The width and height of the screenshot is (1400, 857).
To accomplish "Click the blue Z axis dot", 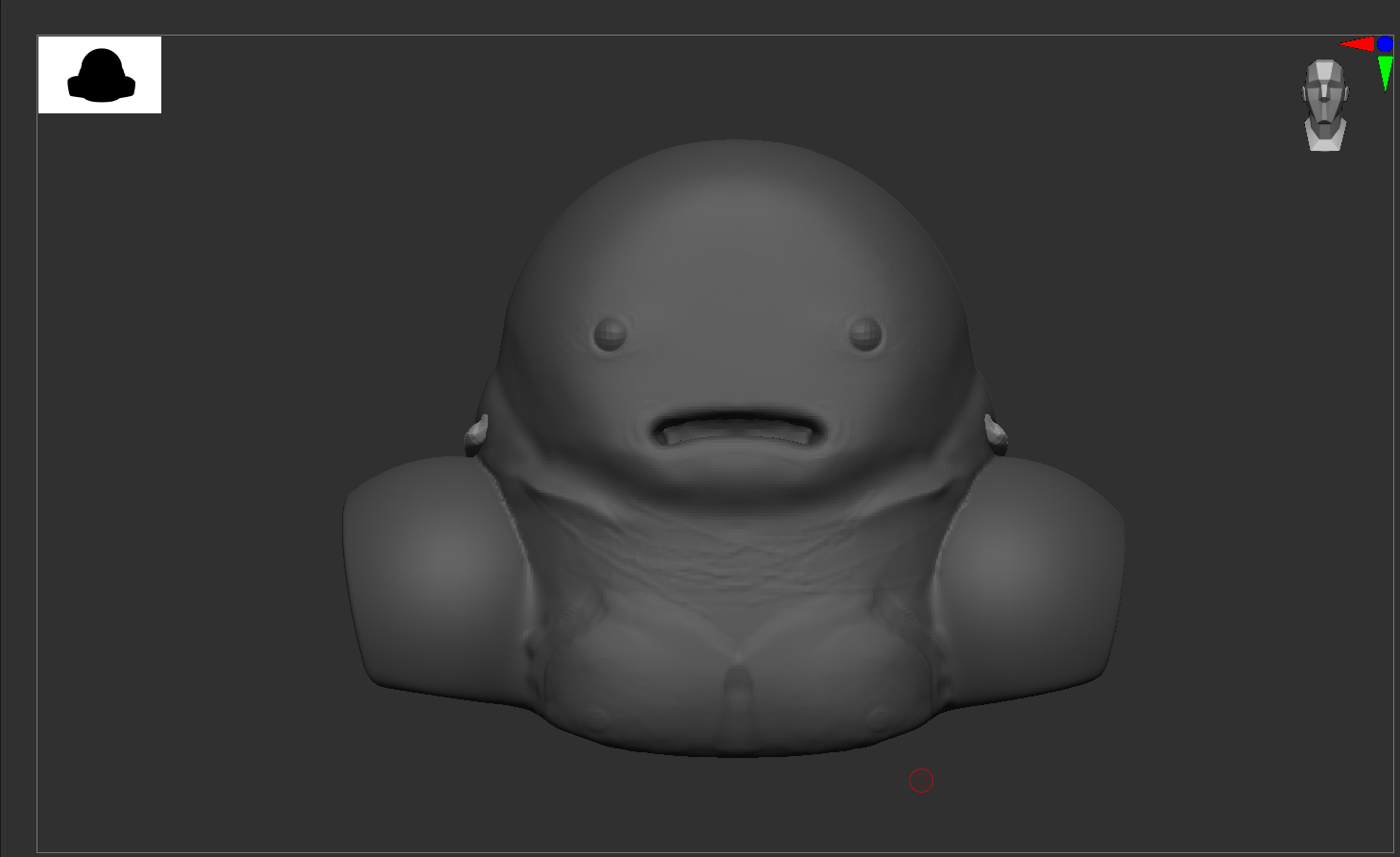I will [1385, 44].
